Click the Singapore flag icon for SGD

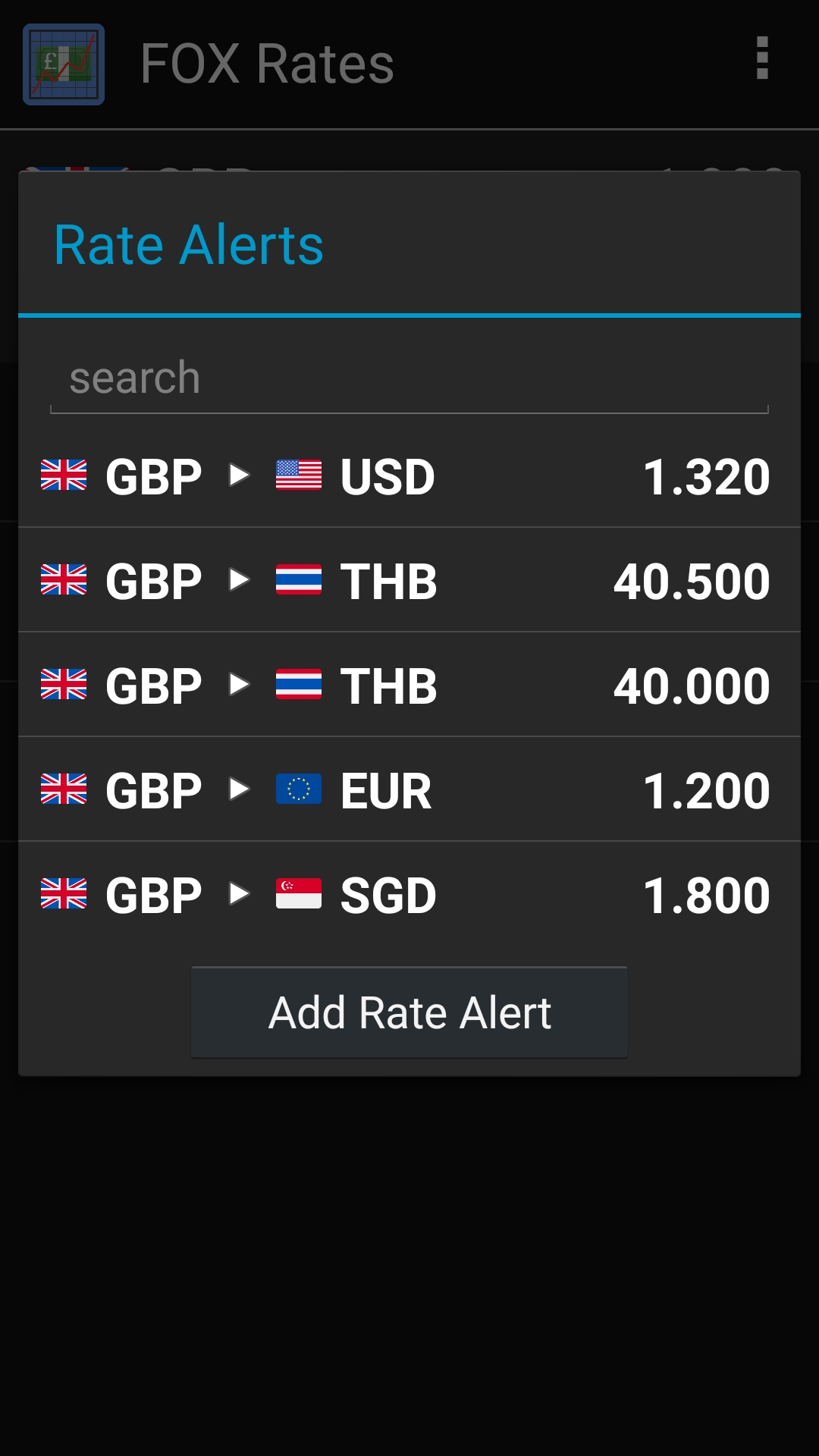point(299,894)
